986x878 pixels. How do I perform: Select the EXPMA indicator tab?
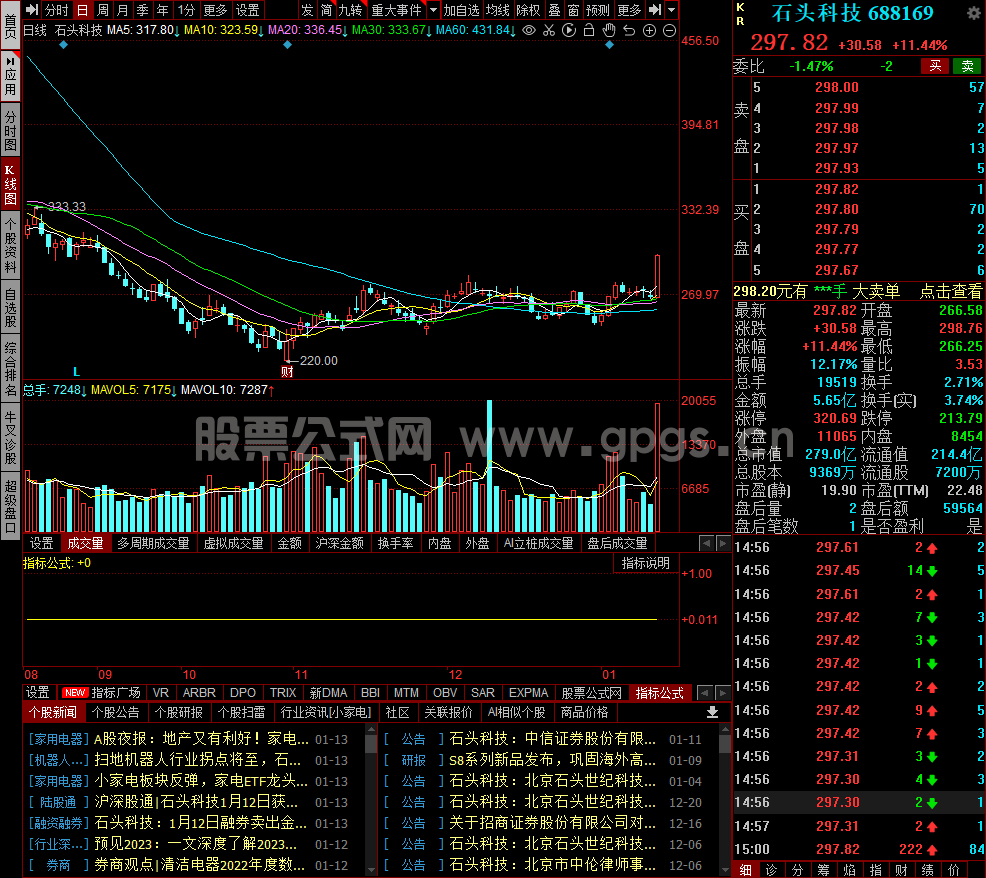click(528, 692)
